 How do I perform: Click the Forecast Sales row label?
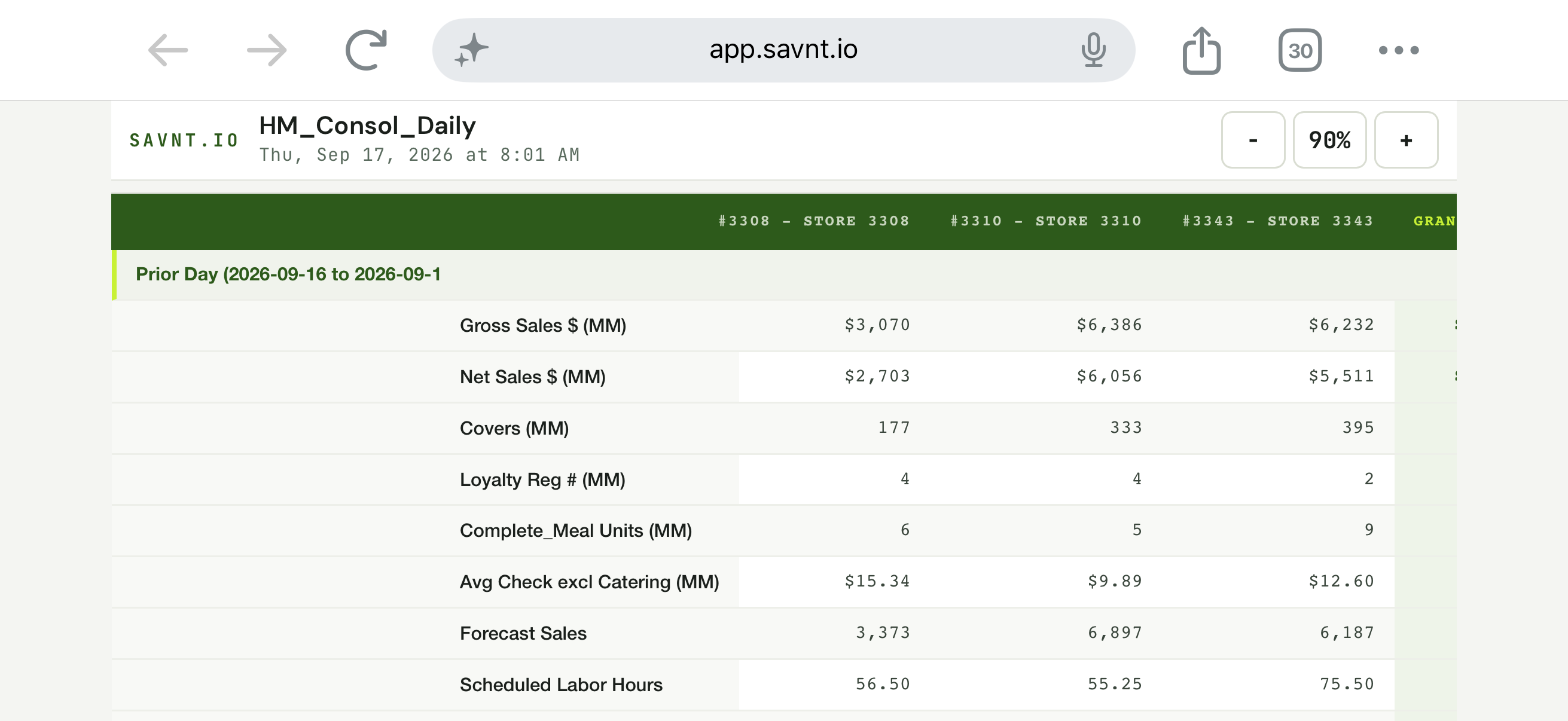click(x=523, y=633)
